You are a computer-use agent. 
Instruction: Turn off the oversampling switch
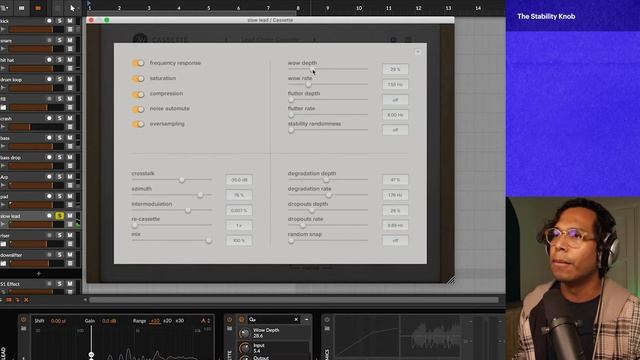[x=138, y=124]
